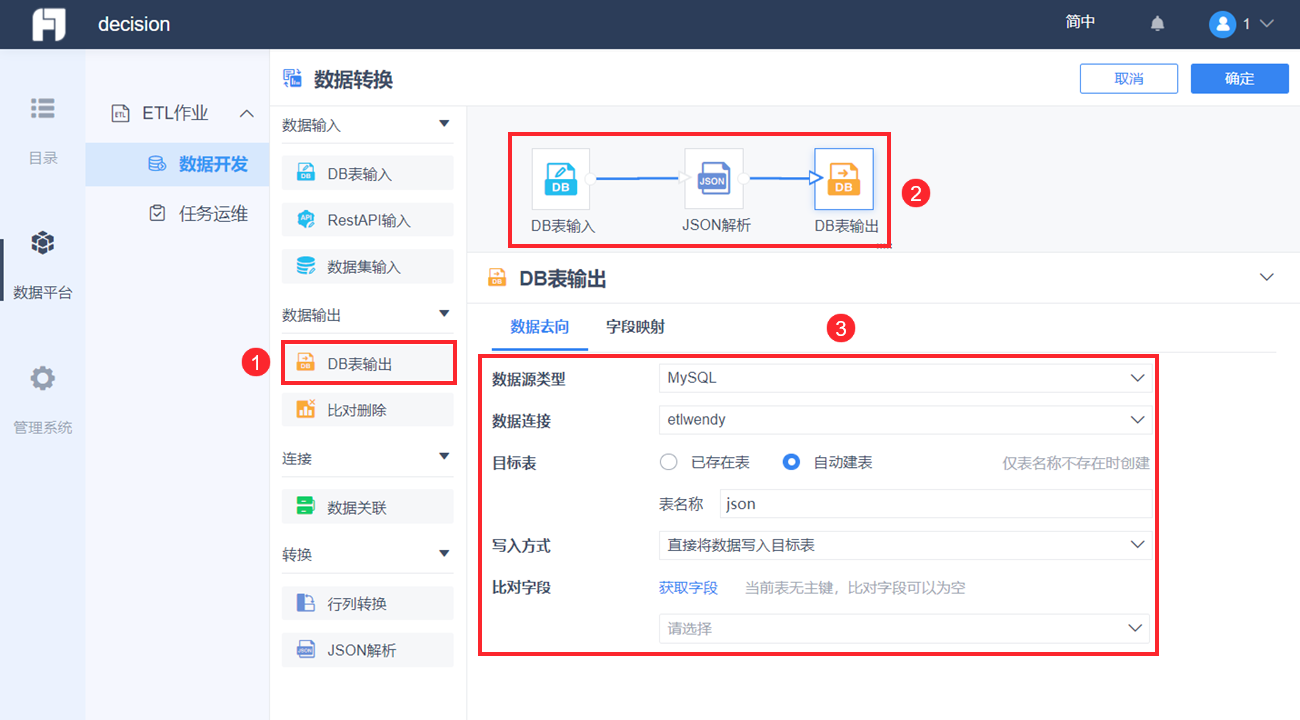
Task: Click the 确定 button
Action: click(x=1240, y=79)
